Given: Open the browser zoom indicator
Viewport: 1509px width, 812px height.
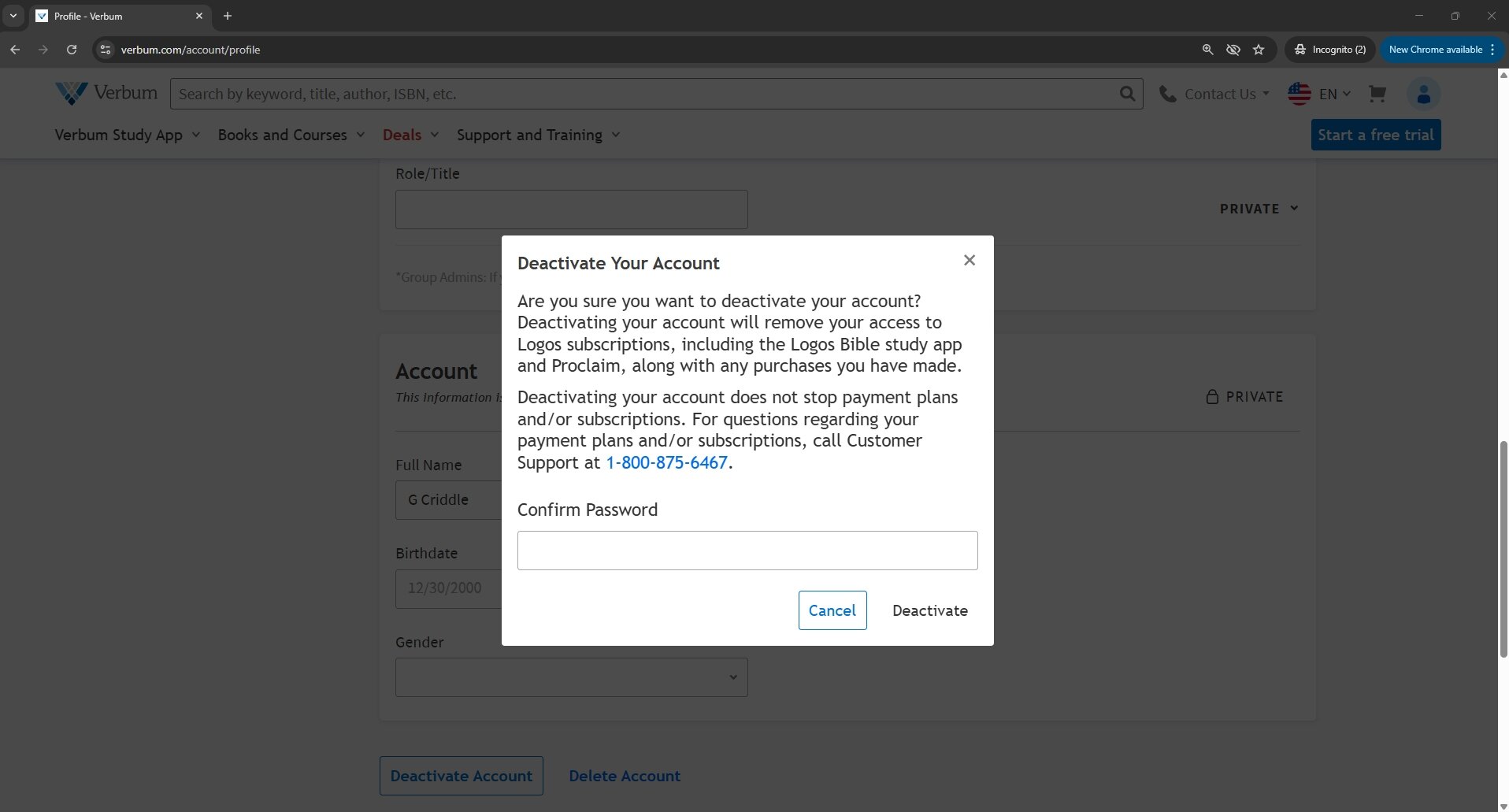Looking at the screenshot, I should pyautogui.click(x=1207, y=50).
